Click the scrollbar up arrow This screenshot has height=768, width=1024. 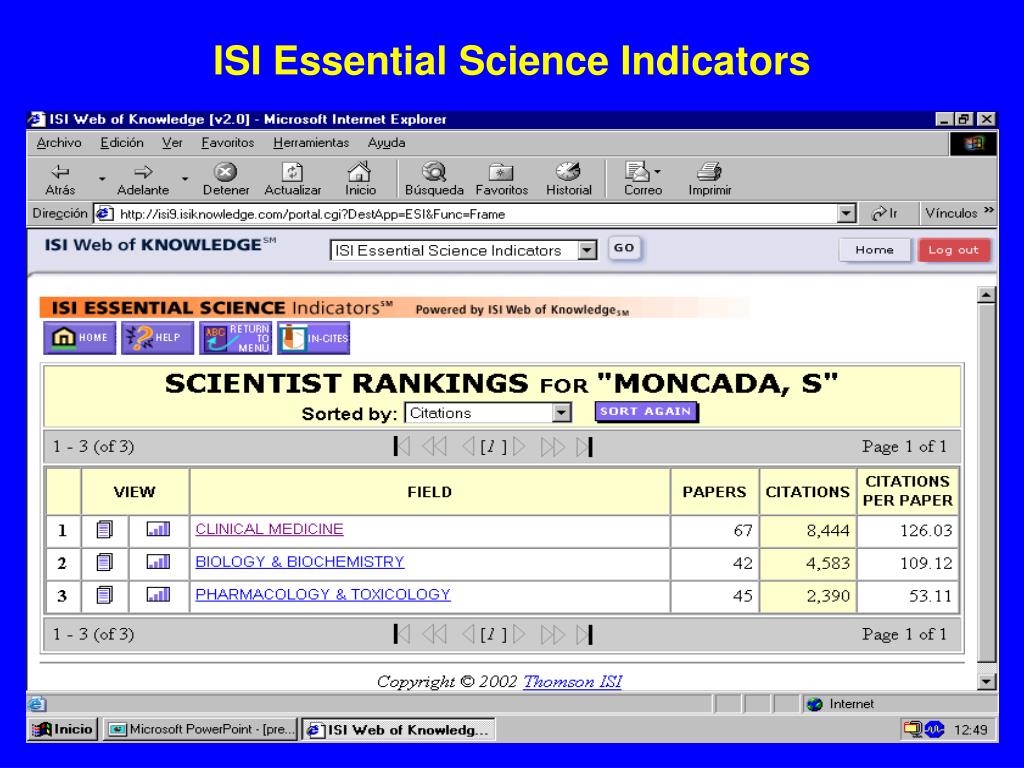(986, 295)
